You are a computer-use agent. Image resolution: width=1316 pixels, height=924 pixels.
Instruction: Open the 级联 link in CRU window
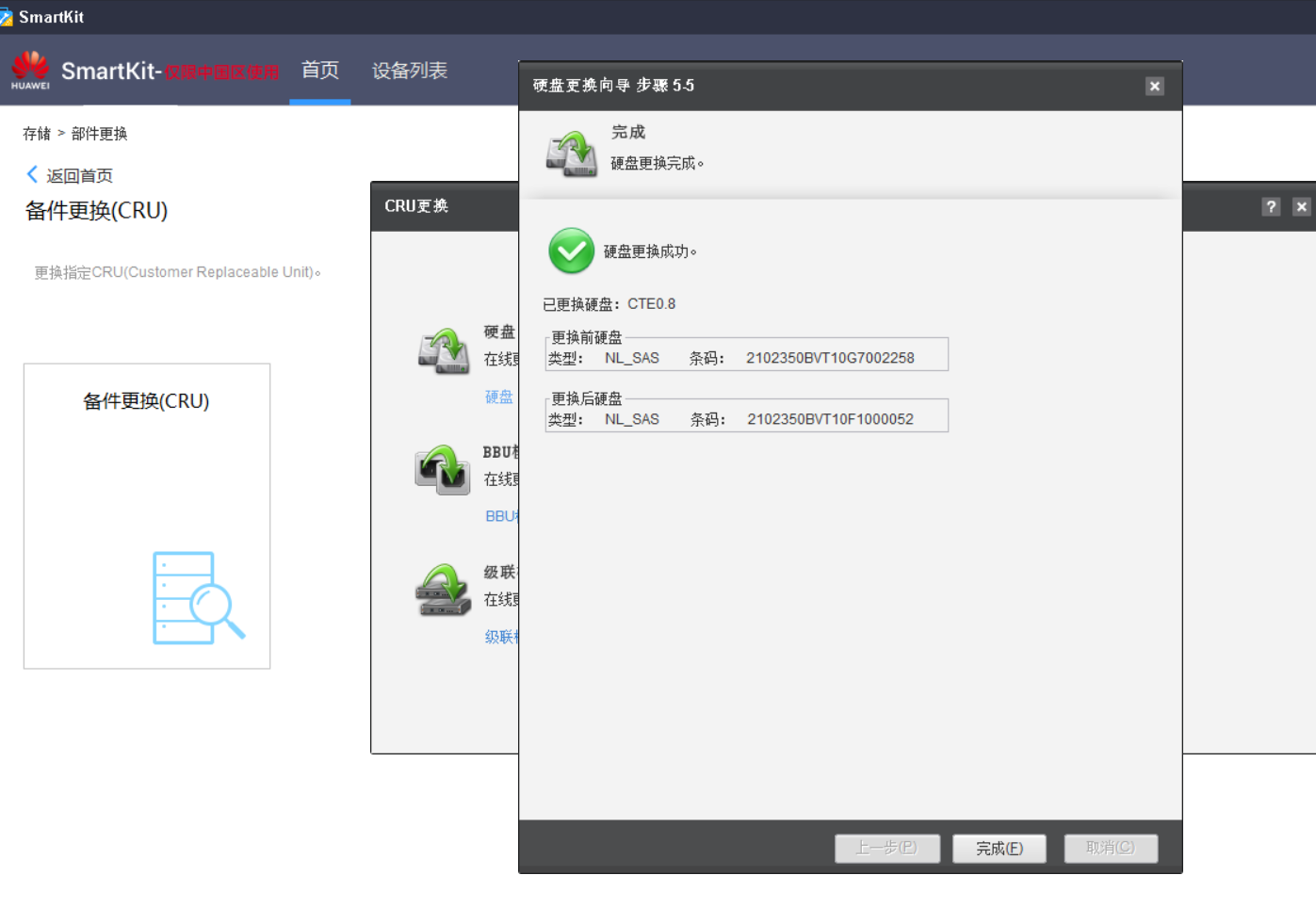502,637
